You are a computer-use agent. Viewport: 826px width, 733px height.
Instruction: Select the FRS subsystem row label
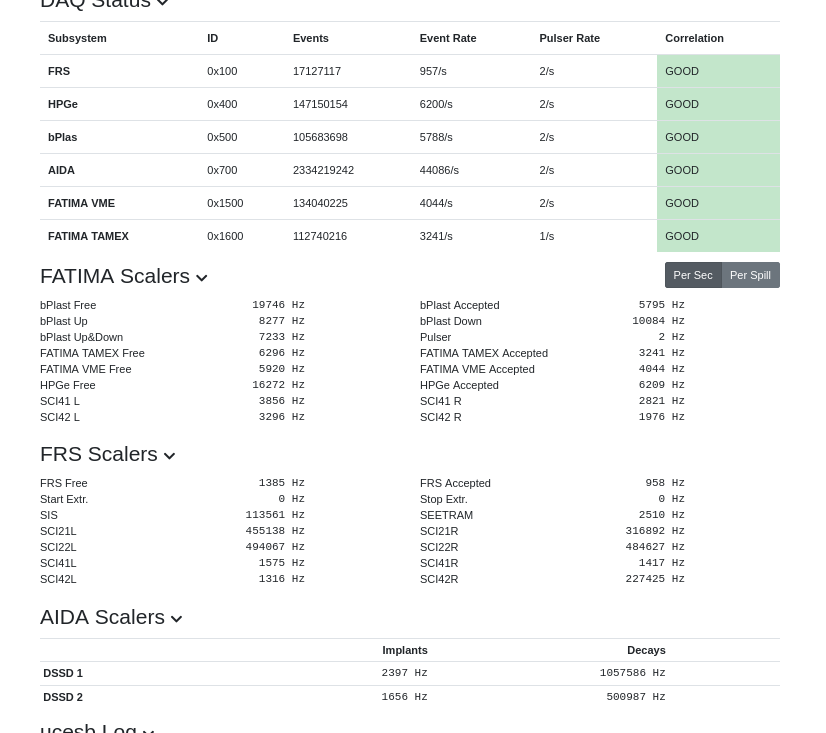tap(59, 71)
